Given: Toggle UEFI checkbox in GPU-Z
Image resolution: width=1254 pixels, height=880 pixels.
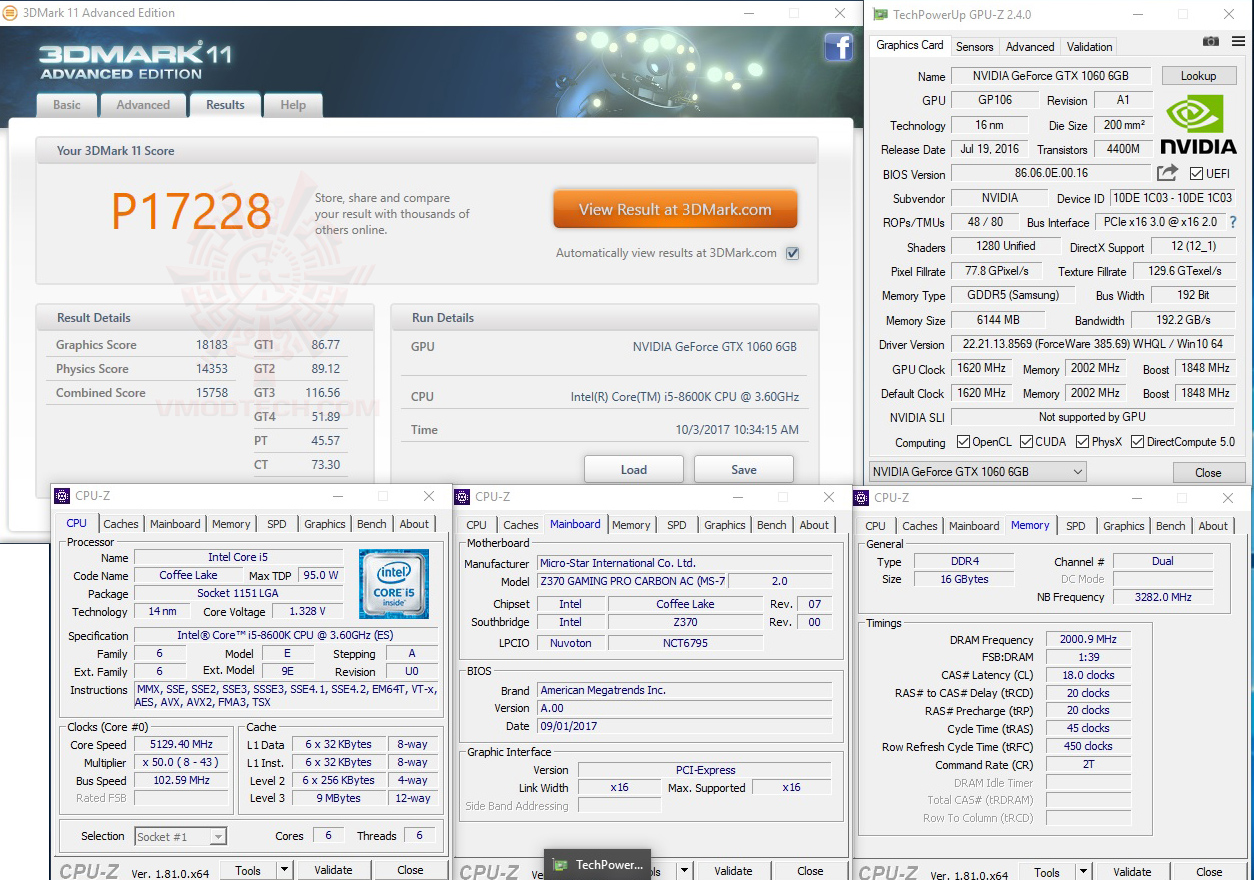Looking at the screenshot, I should click(1196, 174).
